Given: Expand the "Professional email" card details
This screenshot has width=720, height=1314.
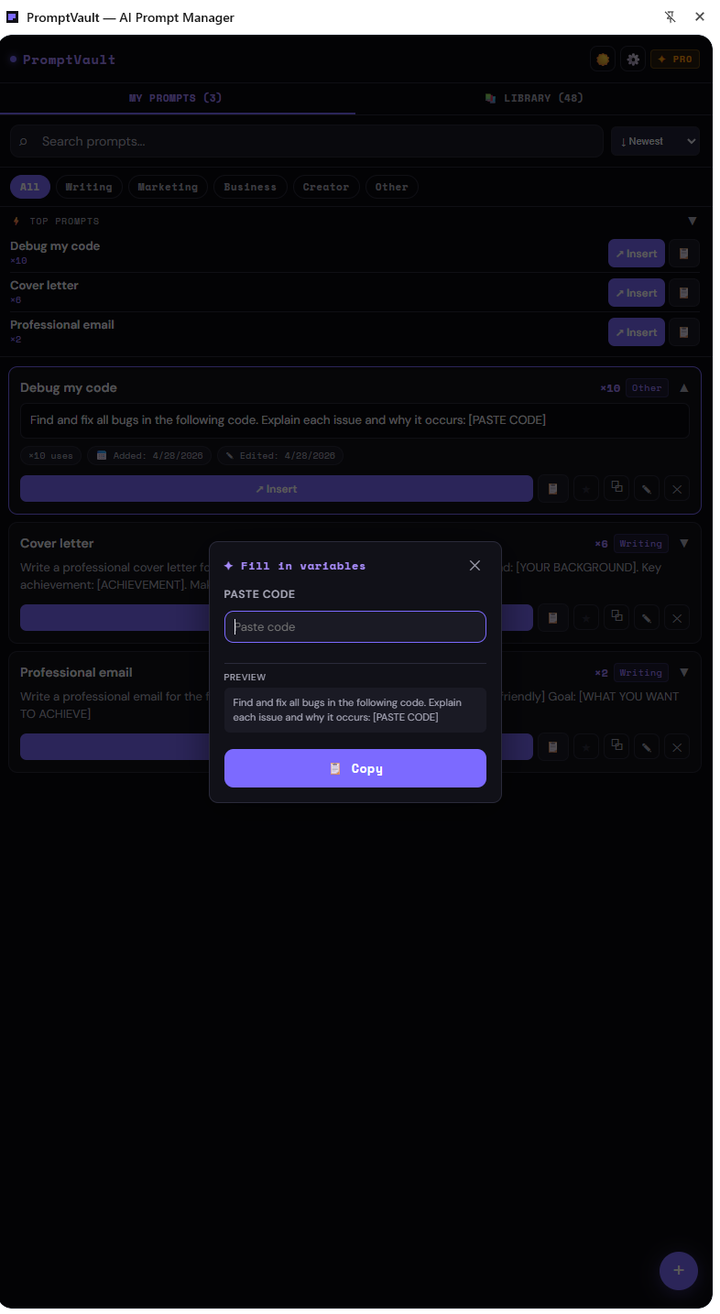Looking at the screenshot, I should tap(684, 672).
